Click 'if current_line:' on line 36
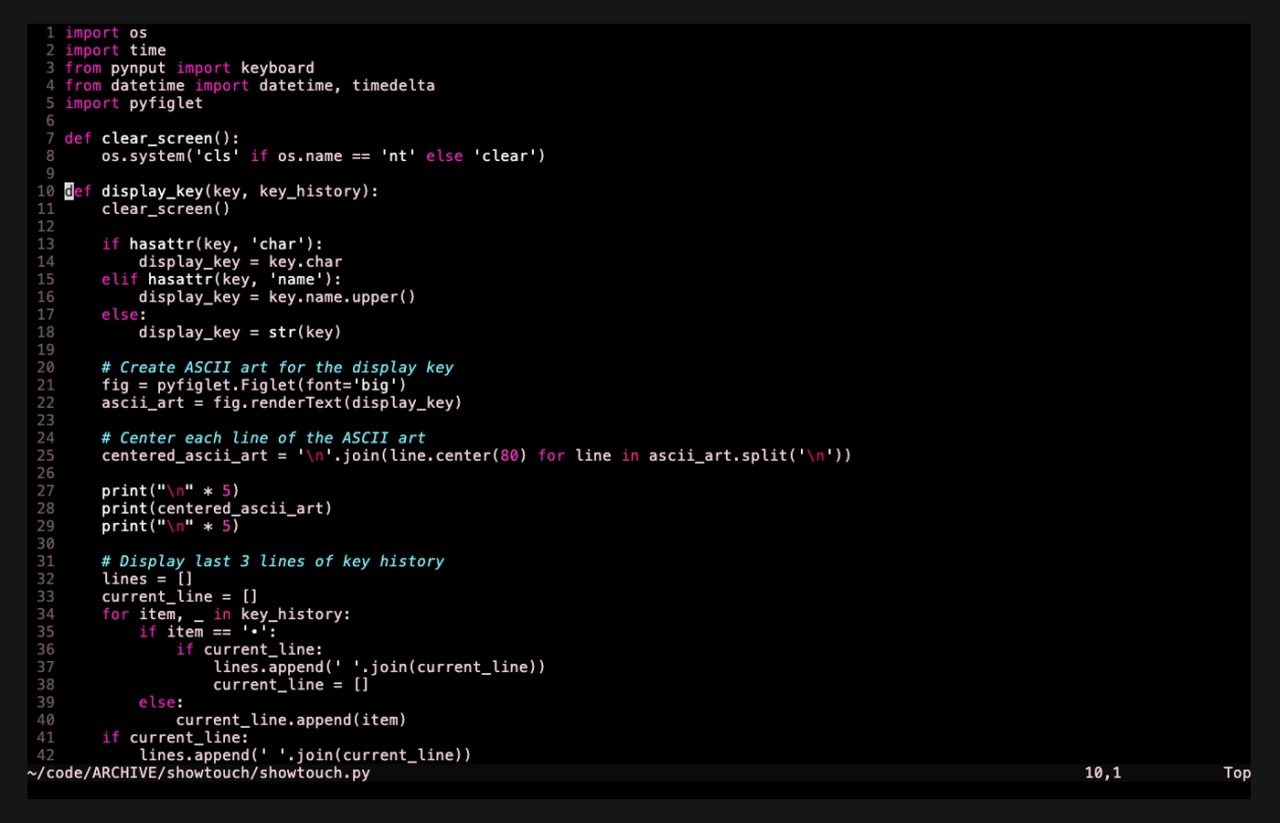The height and width of the screenshot is (823, 1280). [x=249, y=650]
